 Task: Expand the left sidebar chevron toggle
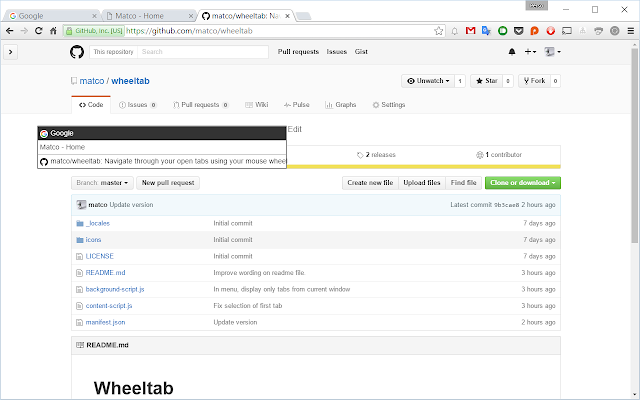[11, 52]
